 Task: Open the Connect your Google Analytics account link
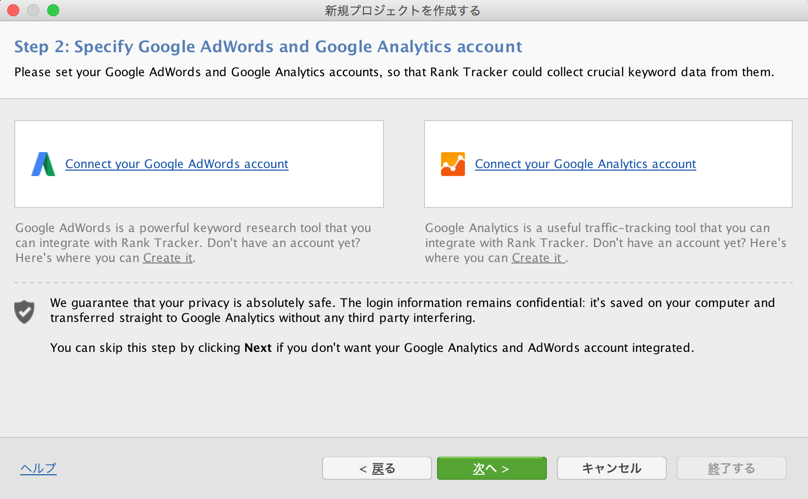pyautogui.click(x=585, y=164)
